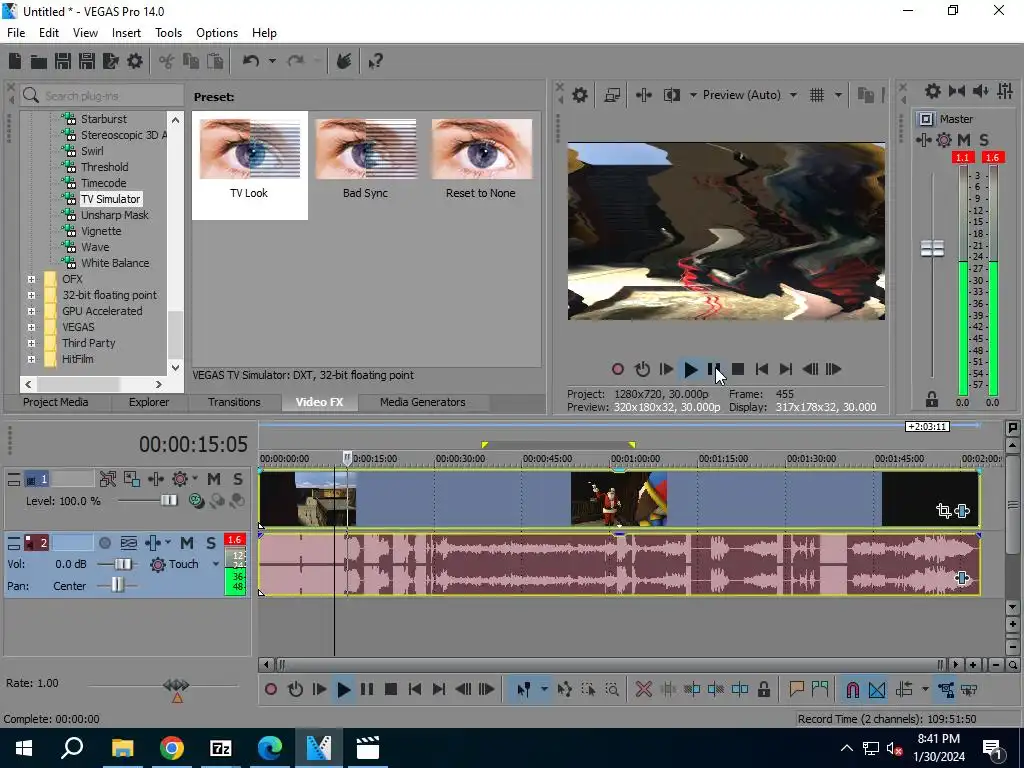Expand the Third Party folder
The height and width of the screenshot is (768, 1024).
(x=31, y=343)
